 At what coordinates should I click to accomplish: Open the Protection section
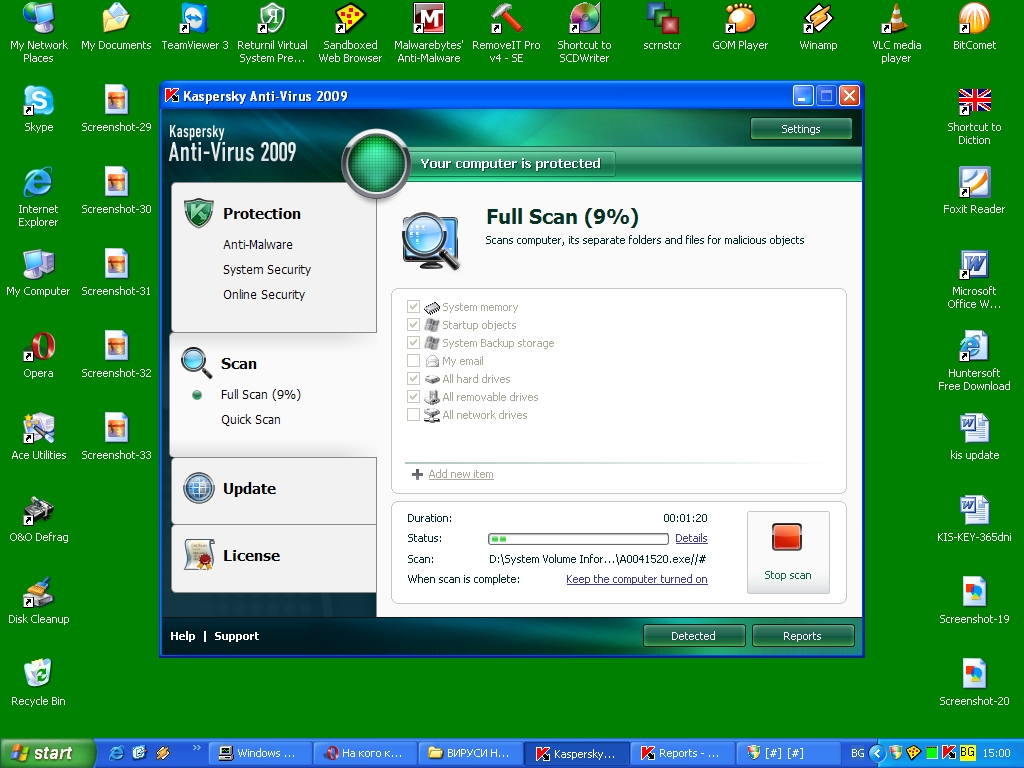[x=262, y=214]
